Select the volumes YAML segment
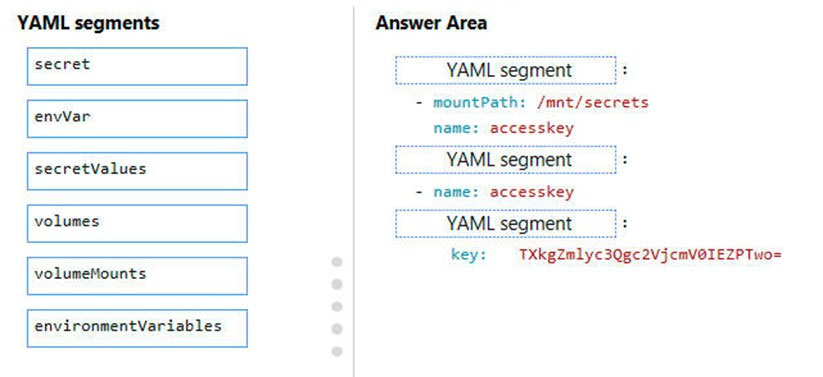The height and width of the screenshot is (377, 823). tap(137, 224)
